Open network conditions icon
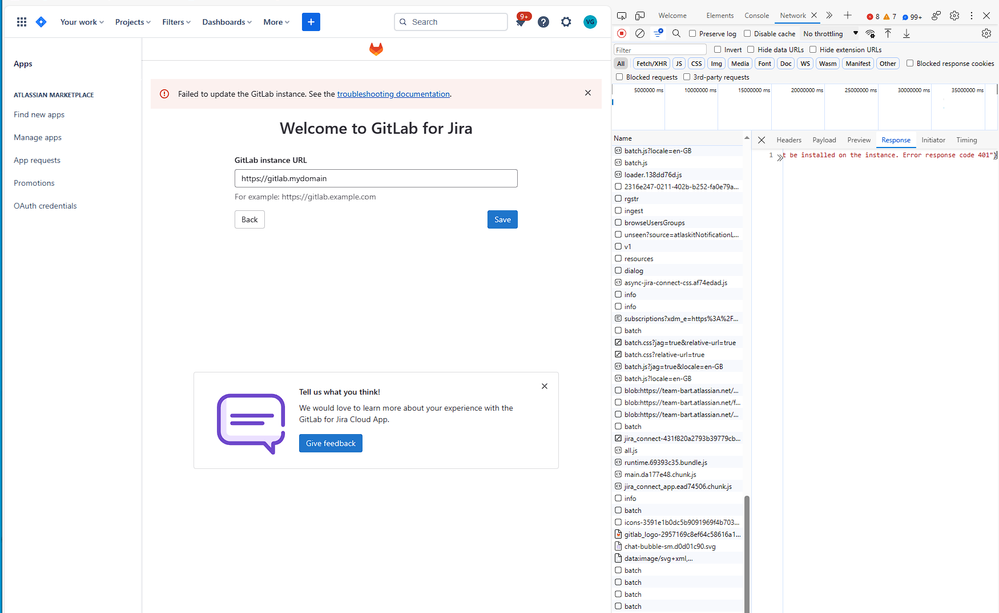999x613 pixels. [x=870, y=33]
